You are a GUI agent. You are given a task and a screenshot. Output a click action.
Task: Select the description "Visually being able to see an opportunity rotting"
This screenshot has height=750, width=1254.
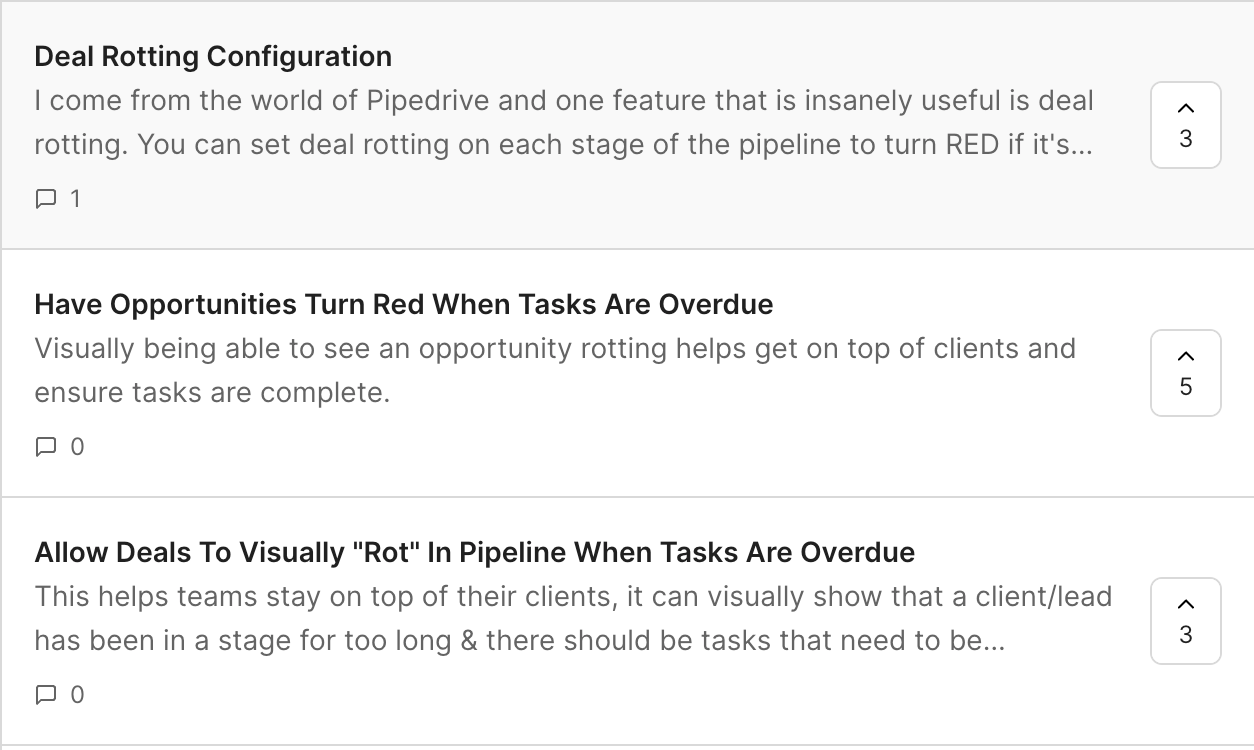pyautogui.click(x=555, y=371)
